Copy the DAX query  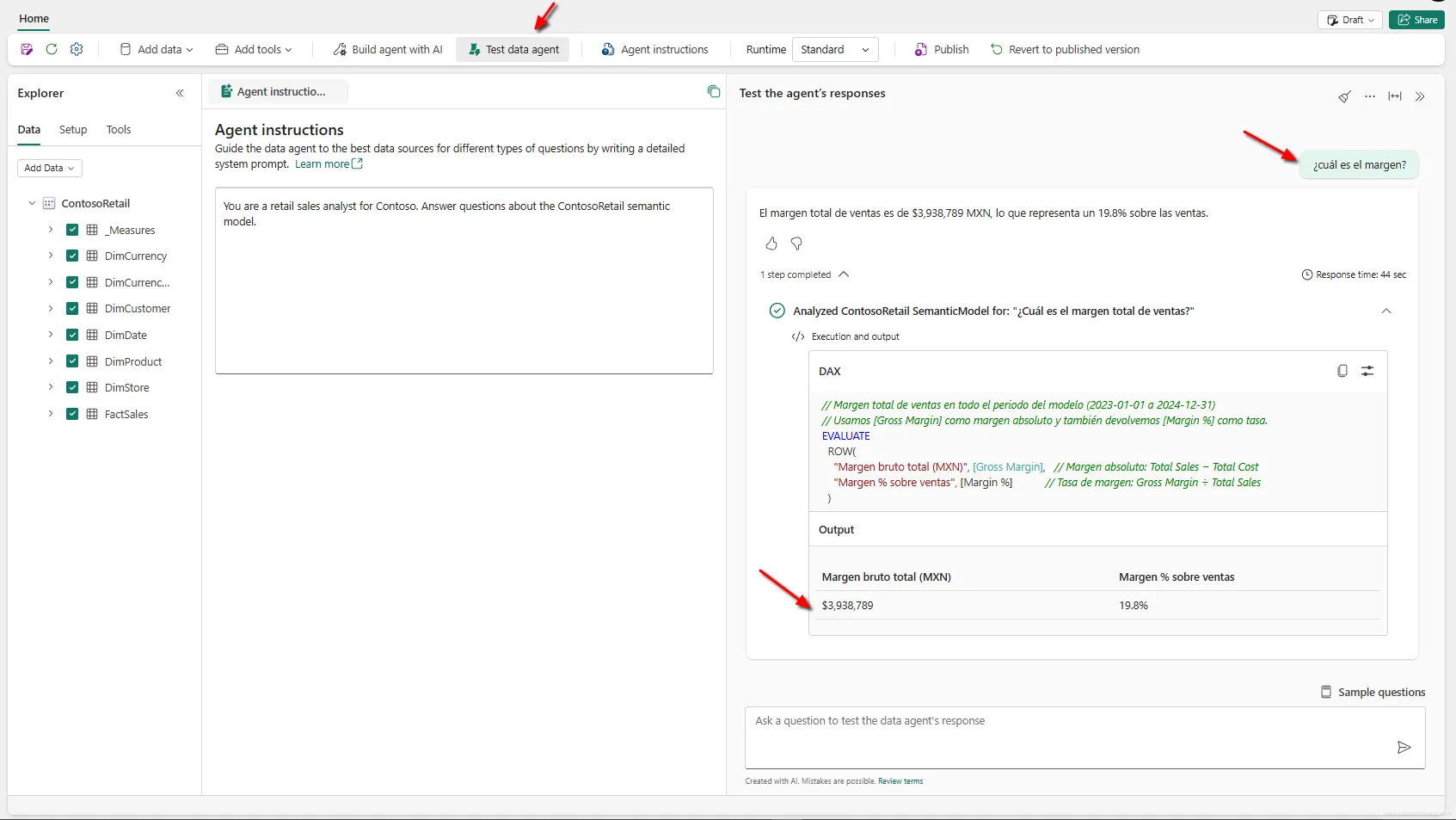tap(1342, 371)
